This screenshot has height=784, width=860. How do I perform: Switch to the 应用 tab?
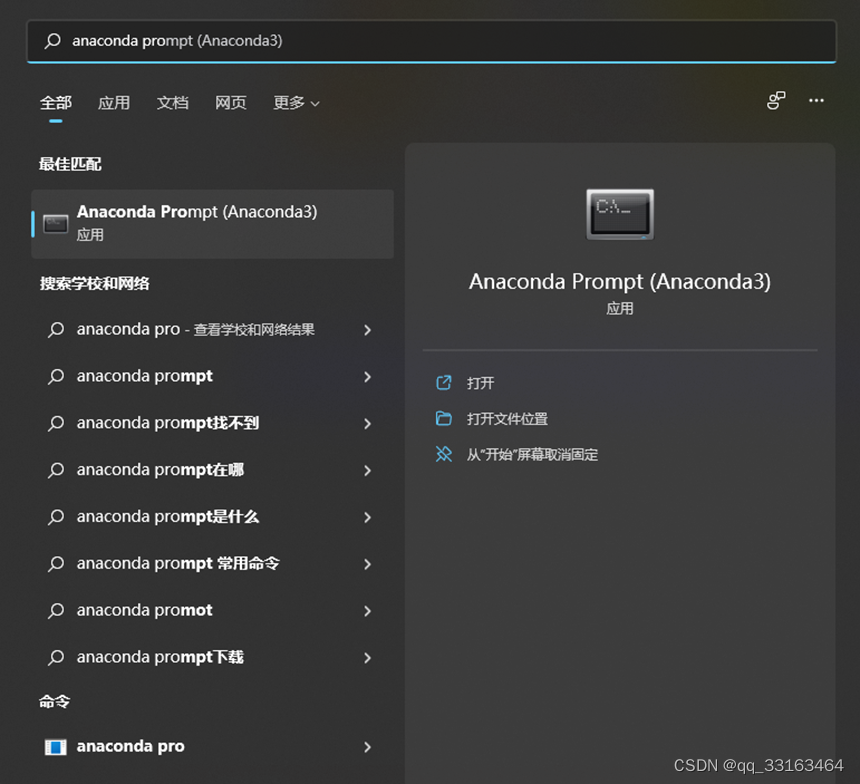pyautogui.click(x=114, y=103)
